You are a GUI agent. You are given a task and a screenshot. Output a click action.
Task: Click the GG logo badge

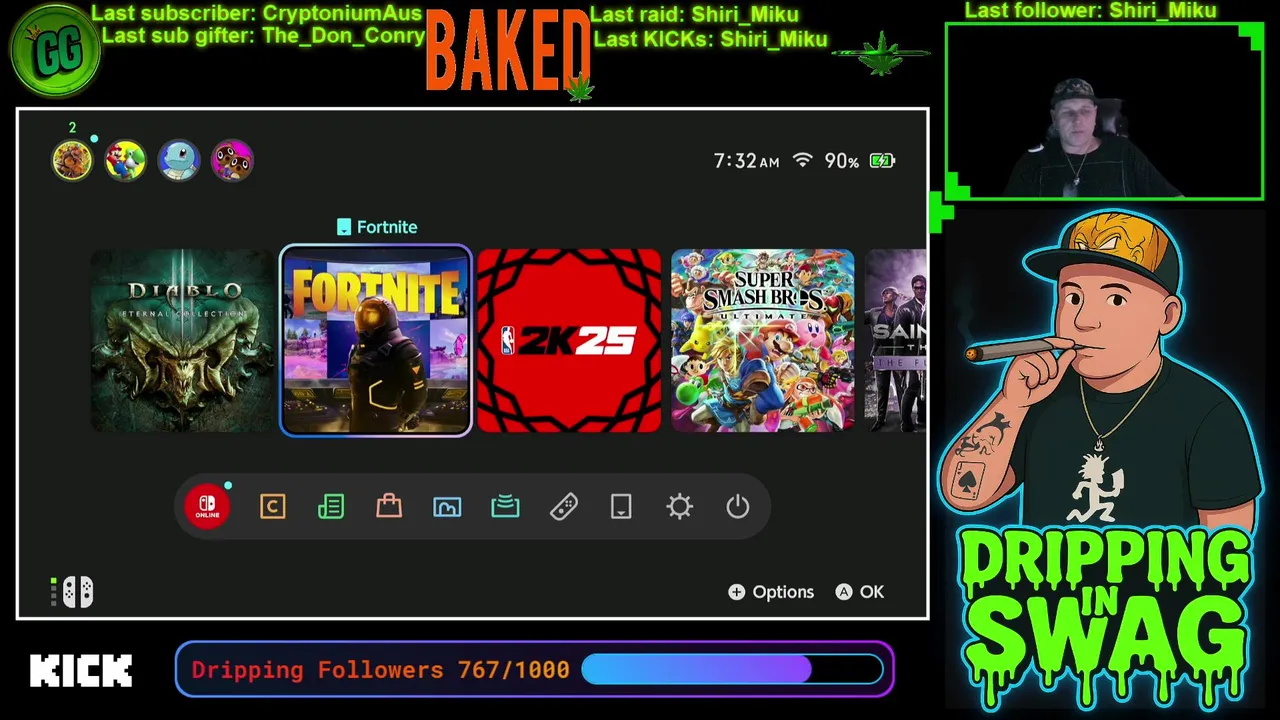pos(55,52)
